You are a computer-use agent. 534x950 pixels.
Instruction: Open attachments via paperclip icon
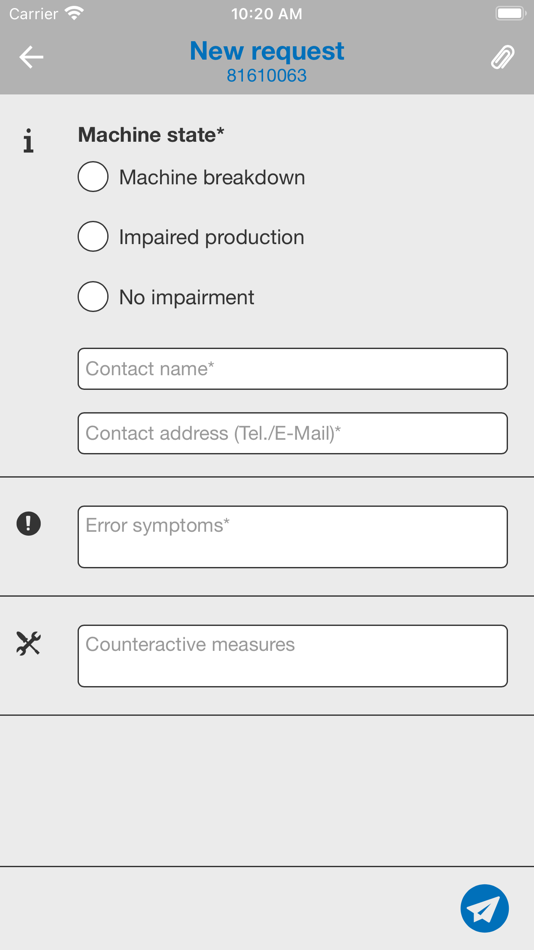(x=502, y=58)
